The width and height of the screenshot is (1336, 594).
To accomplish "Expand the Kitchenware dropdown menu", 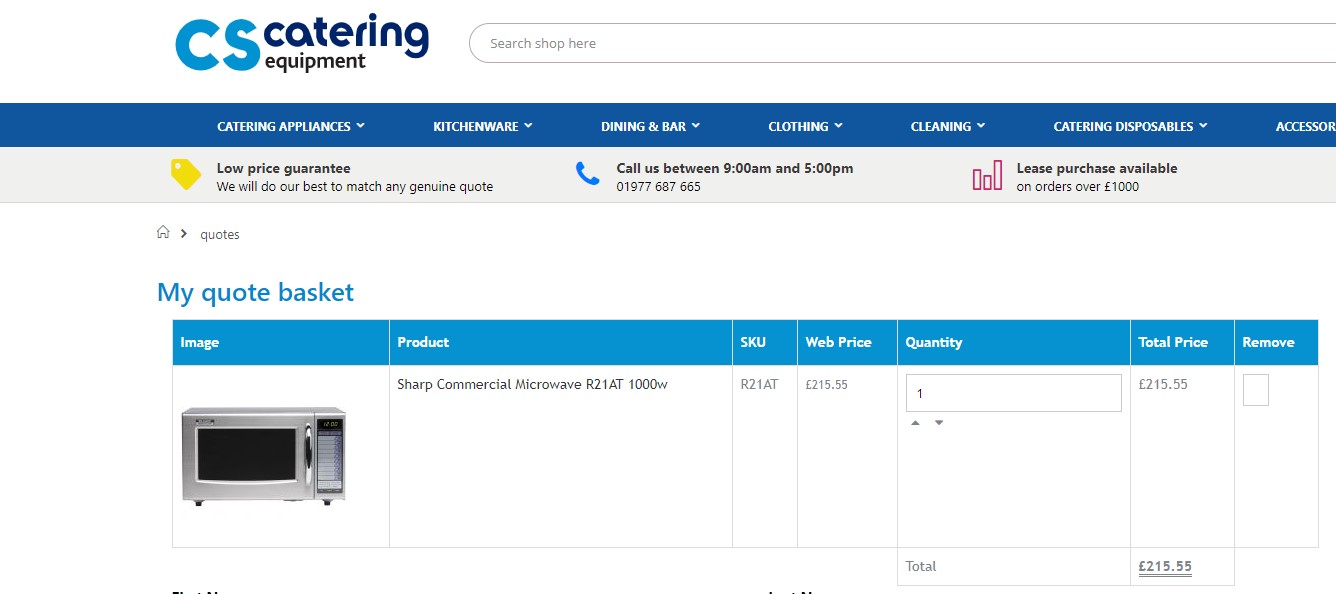I will point(483,126).
